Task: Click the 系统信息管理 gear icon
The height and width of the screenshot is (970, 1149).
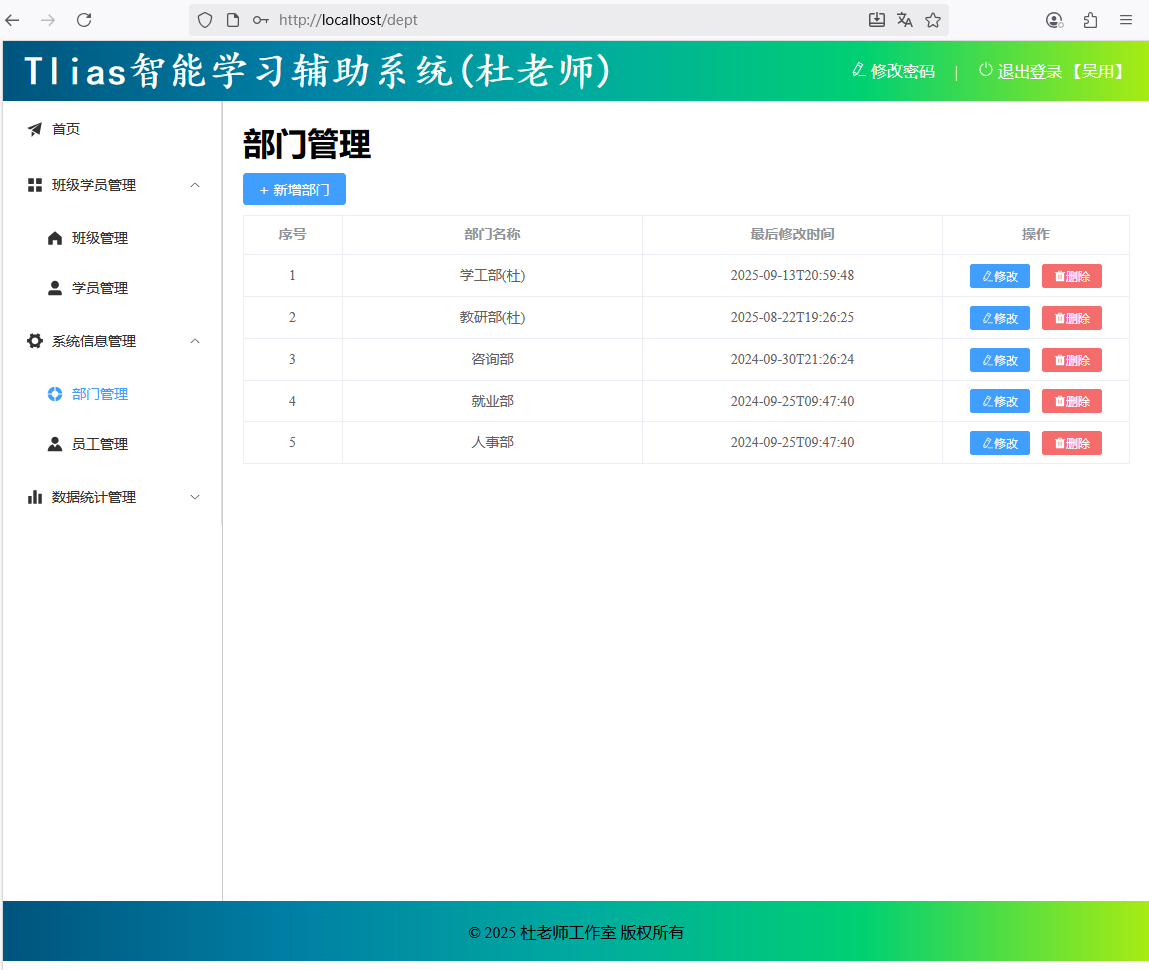Action: pyautogui.click(x=35, y=341)
